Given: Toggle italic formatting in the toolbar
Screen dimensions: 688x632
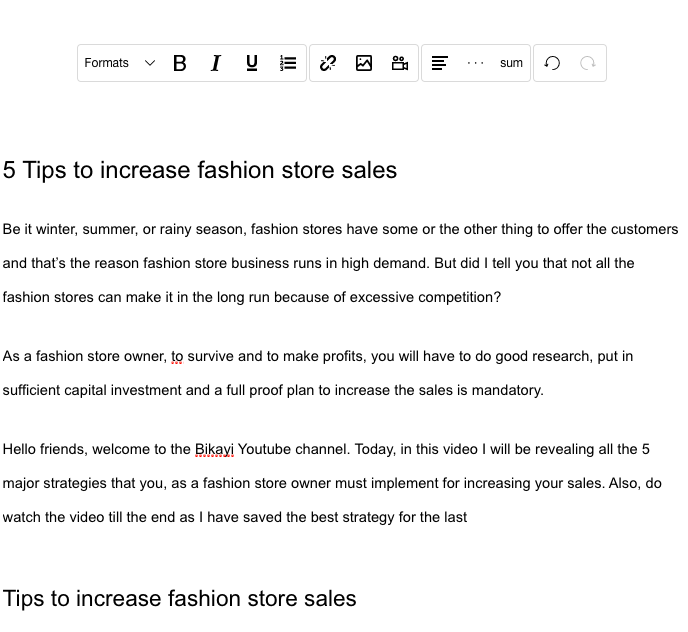Looking at the screenshot, I should click(x=215, y=63).
